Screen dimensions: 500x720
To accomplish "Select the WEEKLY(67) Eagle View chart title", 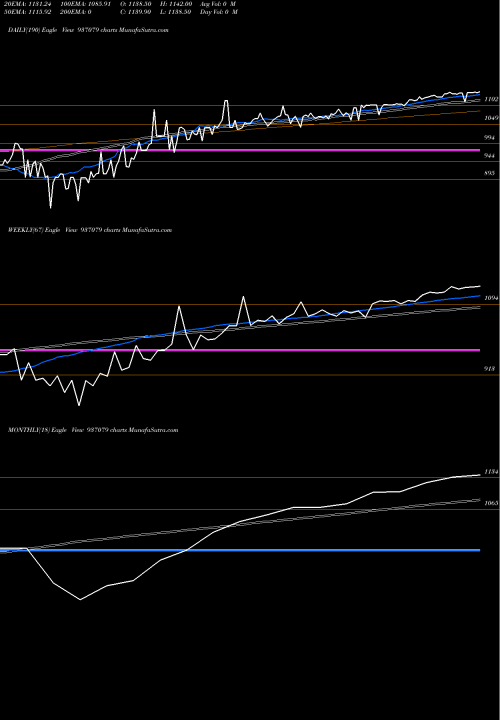I will click(90, 230).
